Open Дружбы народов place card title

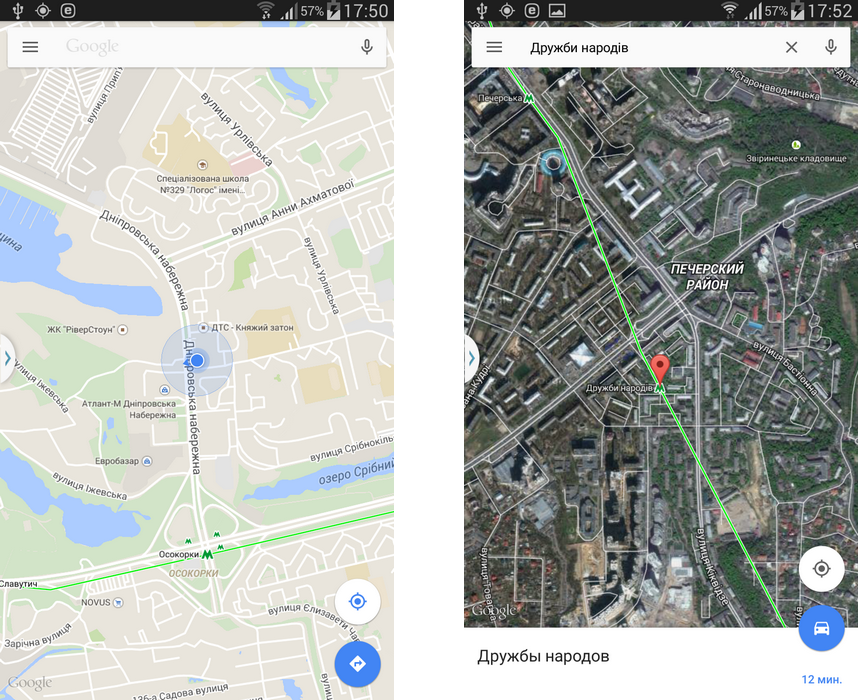pyautogui.click(x=543, y=656)
